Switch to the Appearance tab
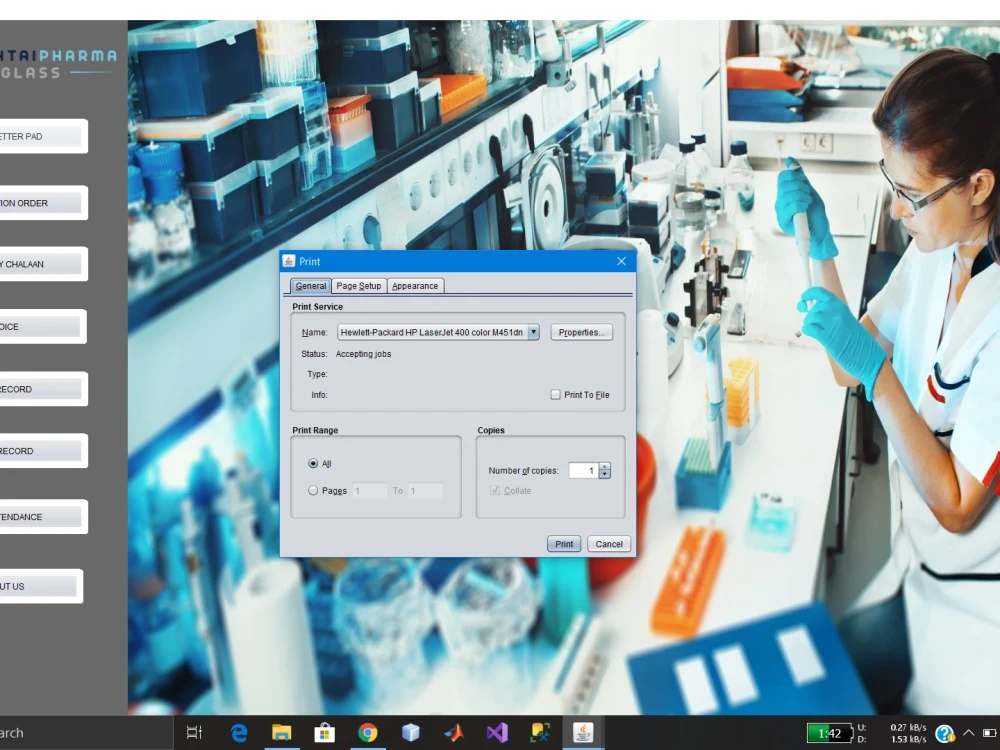The image size is (1000, 750). pyautogui.click(x=415, y=285)
